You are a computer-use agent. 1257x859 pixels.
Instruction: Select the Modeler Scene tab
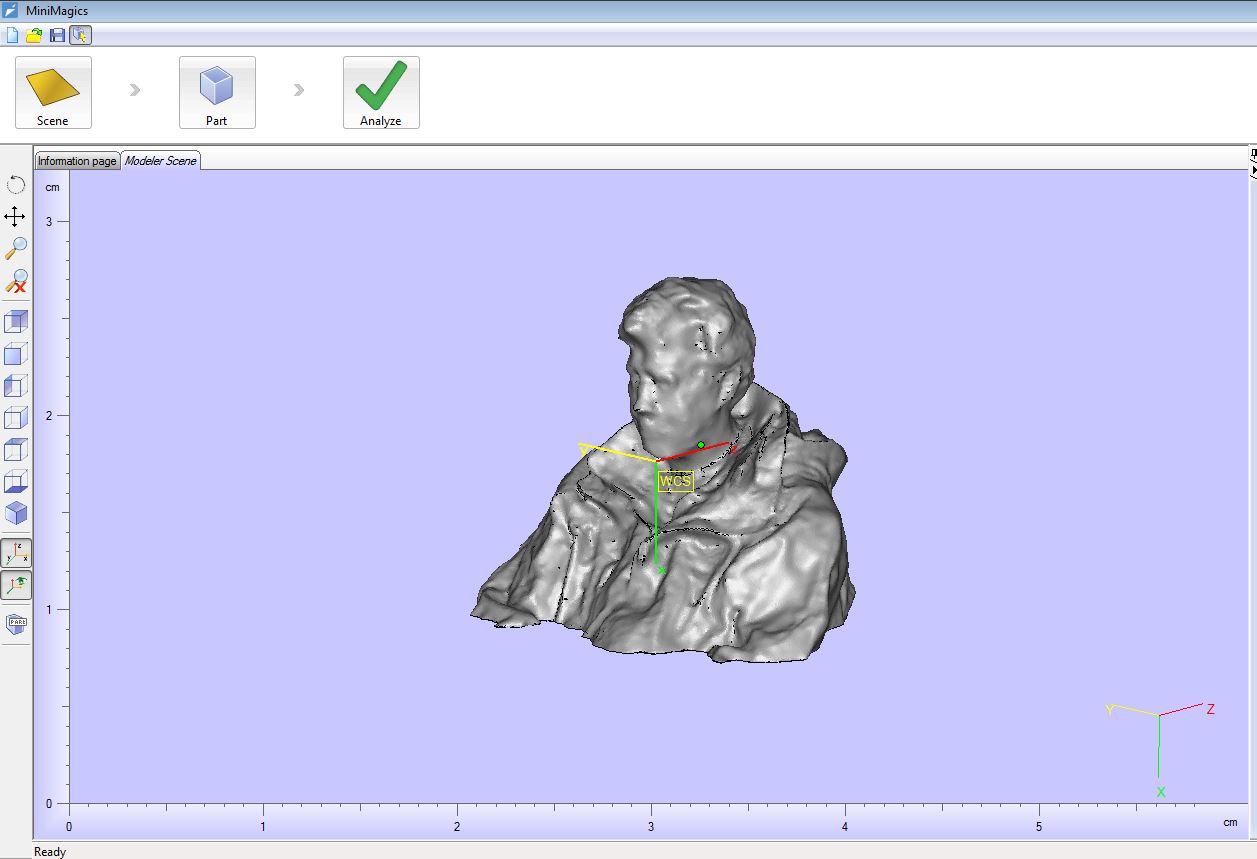pyautogui.click(x=160, y=160)
